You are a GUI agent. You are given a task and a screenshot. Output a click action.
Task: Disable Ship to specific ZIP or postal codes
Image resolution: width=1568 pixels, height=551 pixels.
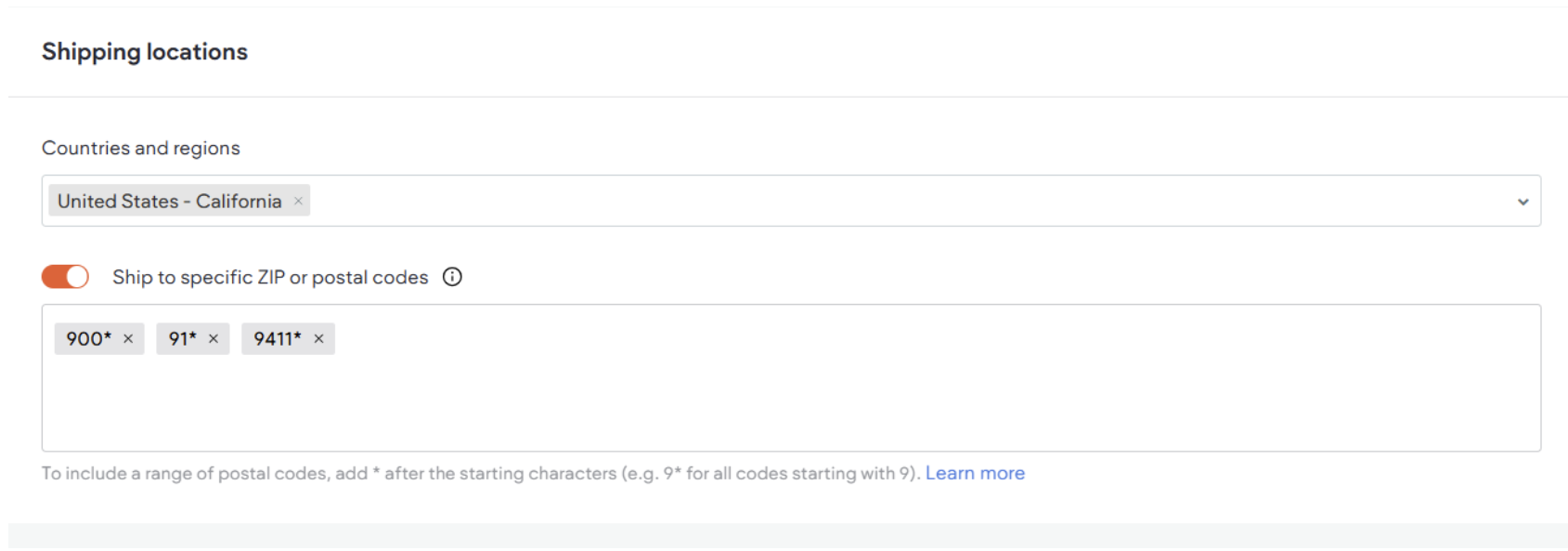pos(64,276)
